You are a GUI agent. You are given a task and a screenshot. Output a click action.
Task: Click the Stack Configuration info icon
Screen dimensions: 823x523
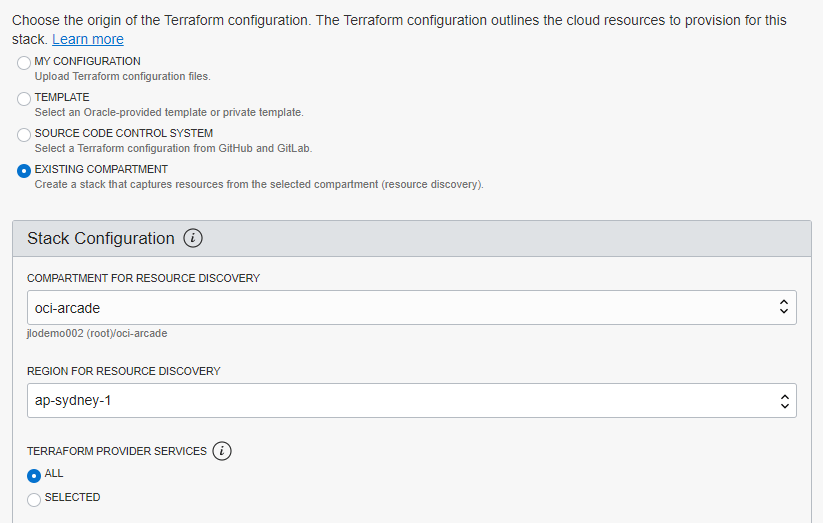click(194, 239)
